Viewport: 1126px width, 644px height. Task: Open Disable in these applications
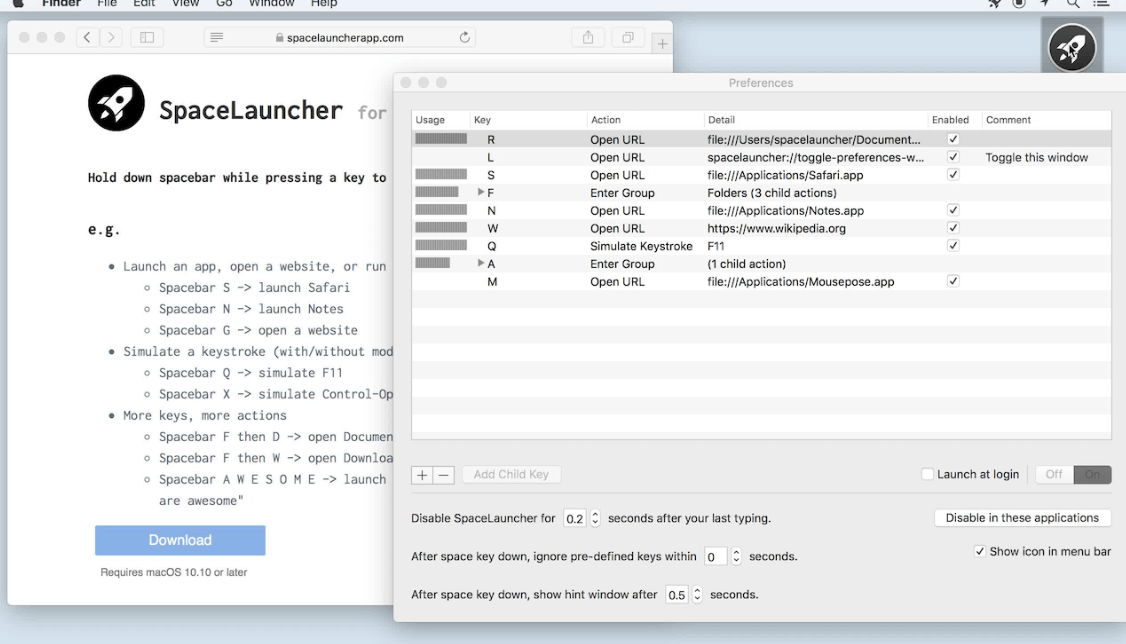tap(1022, 518)
